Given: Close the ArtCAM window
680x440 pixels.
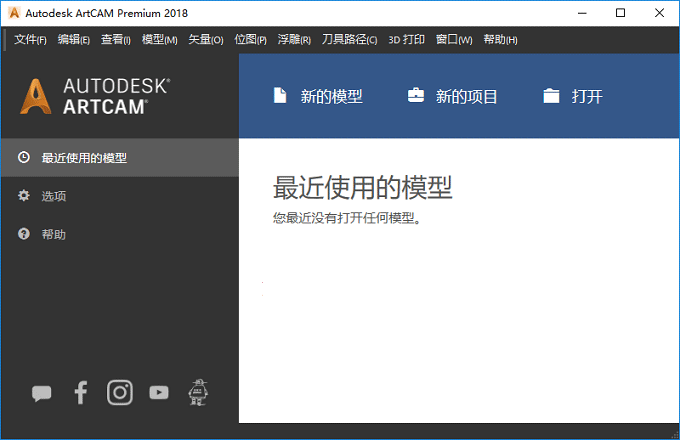Looking at the screenshot, I should coord(660,13).
